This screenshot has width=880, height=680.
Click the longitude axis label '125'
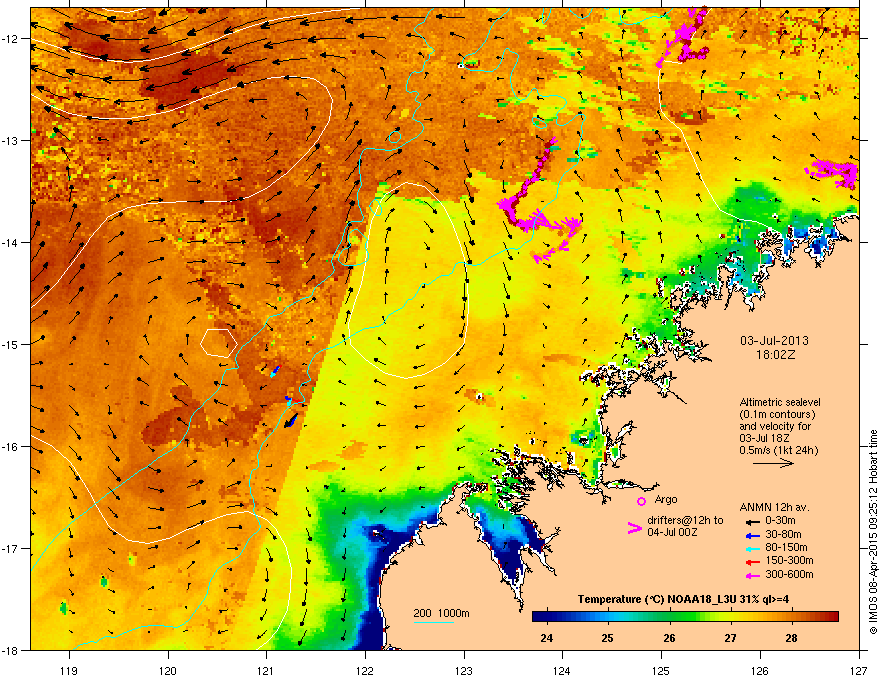coord(661,670)
